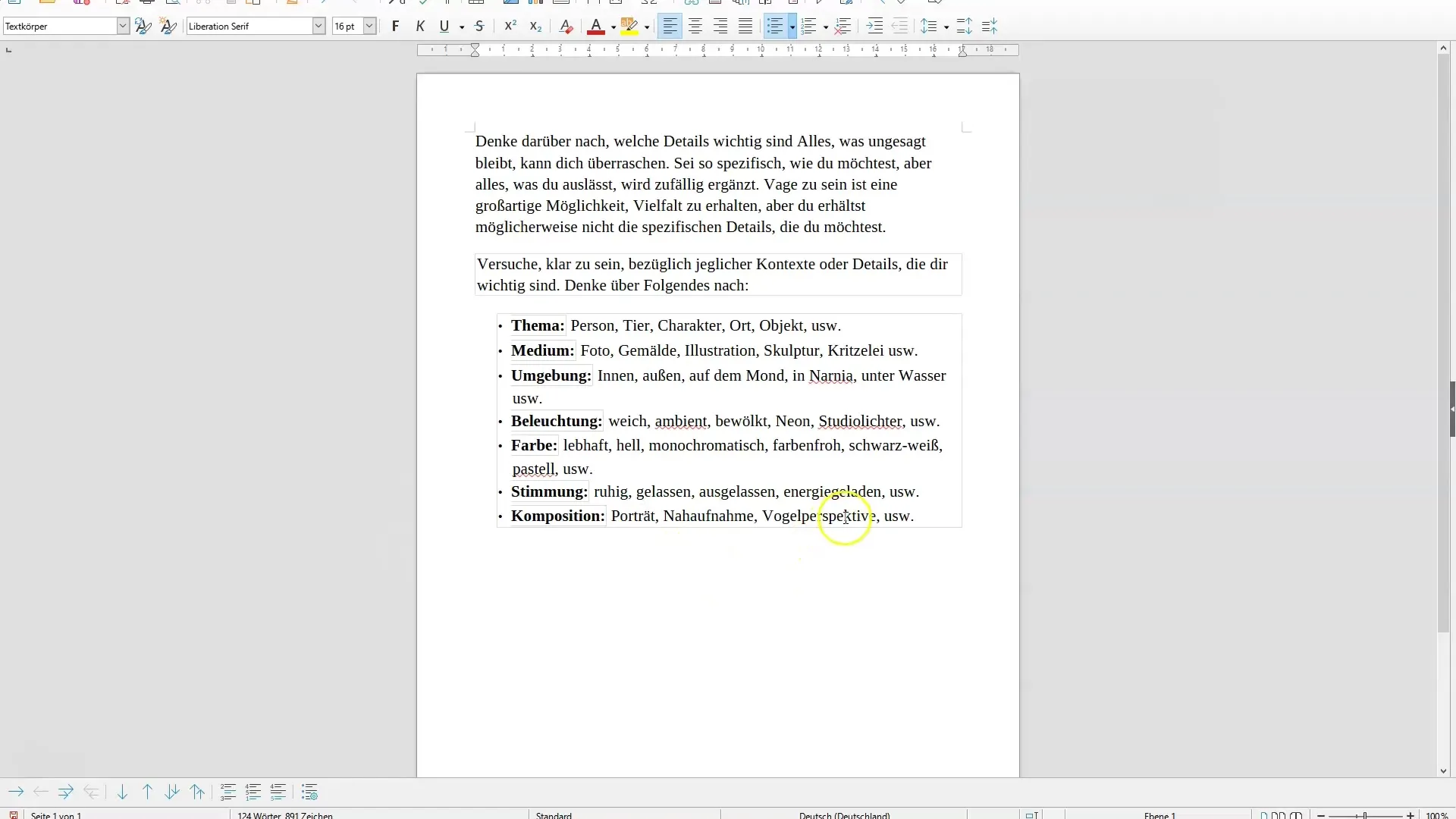Expand the paragraph style dropdown Textkörper
The height and width of the screenshot is (819, 1456).
[x=122, y=26]
